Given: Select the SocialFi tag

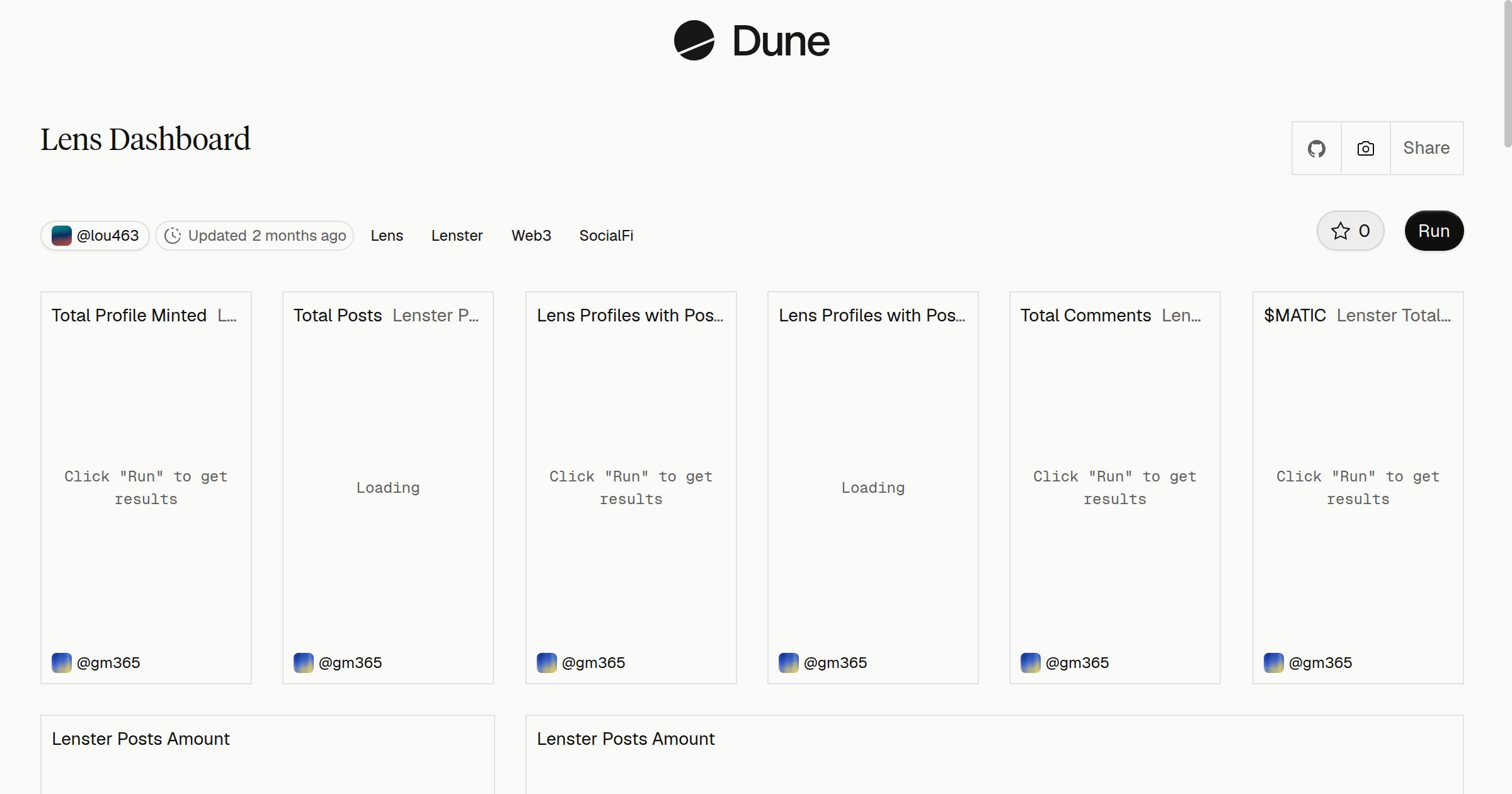Looking at the screenshot, I should click(x=606, y=236).
